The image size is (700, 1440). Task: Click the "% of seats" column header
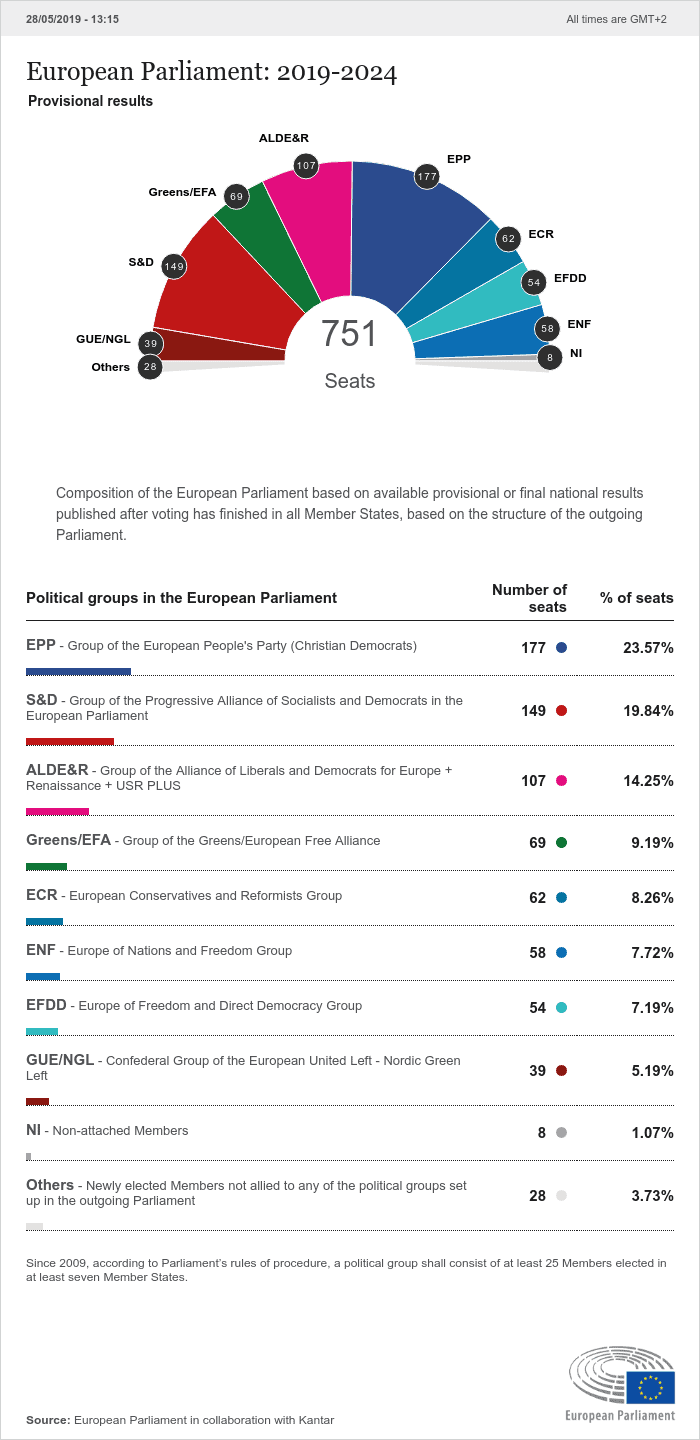(636, 598)
